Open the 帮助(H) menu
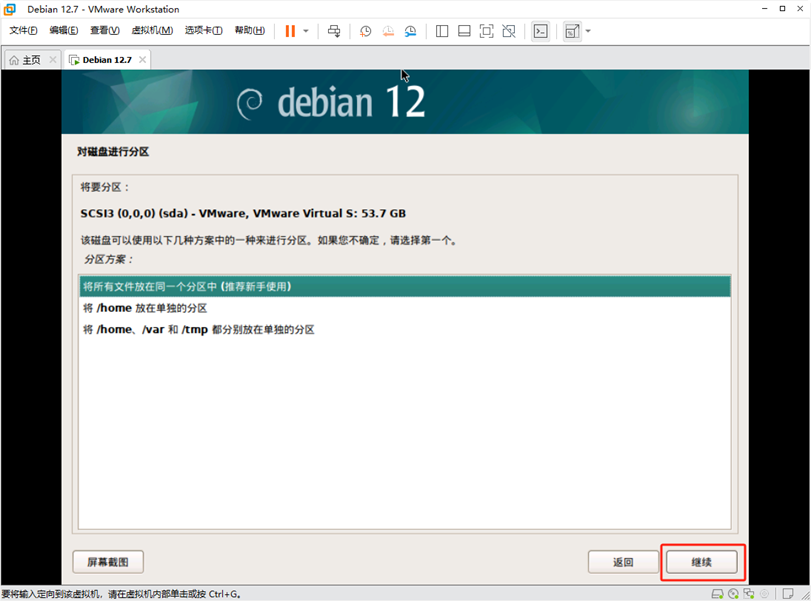 pos(250,31)
